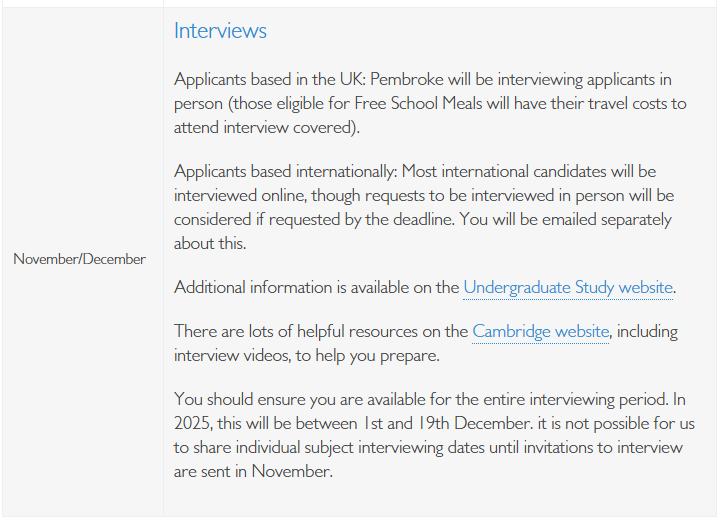718x517 pixels.
Task: Follow the Cambridge website link
Action: (540, 331)
